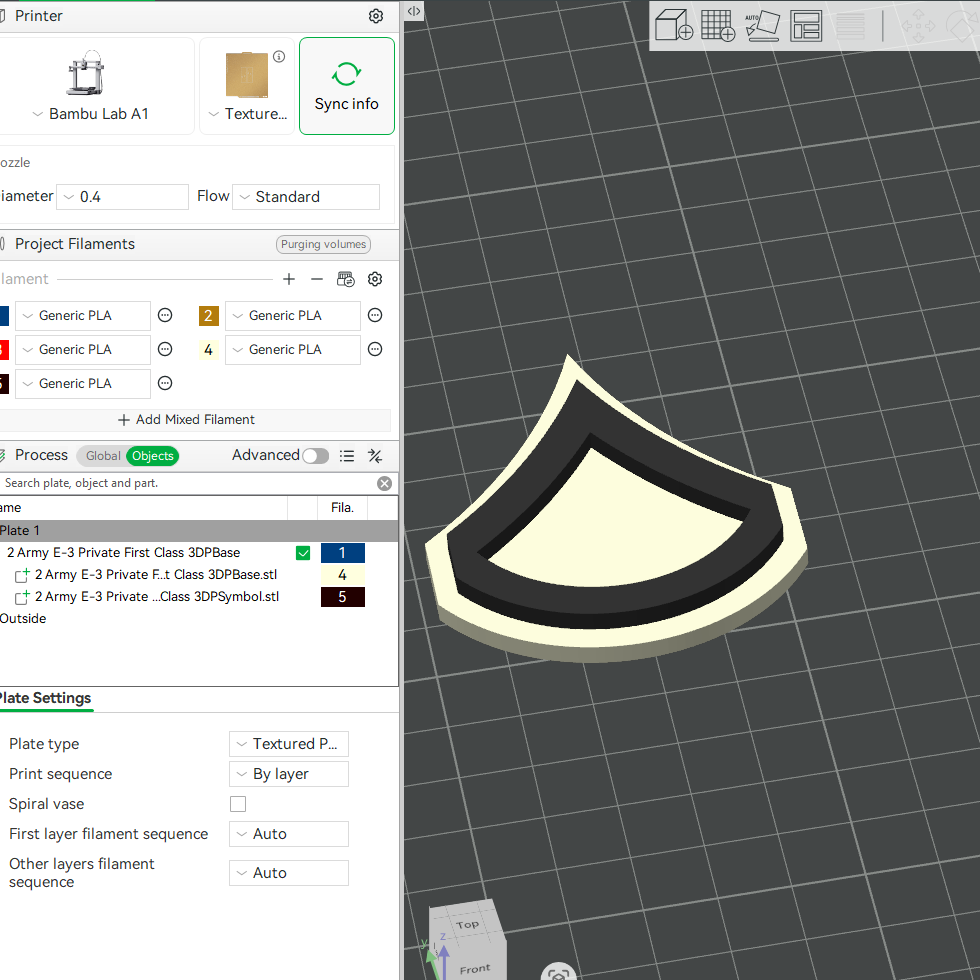This screenshot has width=980, height=980.
Task: Expand the Plate type dropdown
Action: pyautogui.click(x=289, y=744)
